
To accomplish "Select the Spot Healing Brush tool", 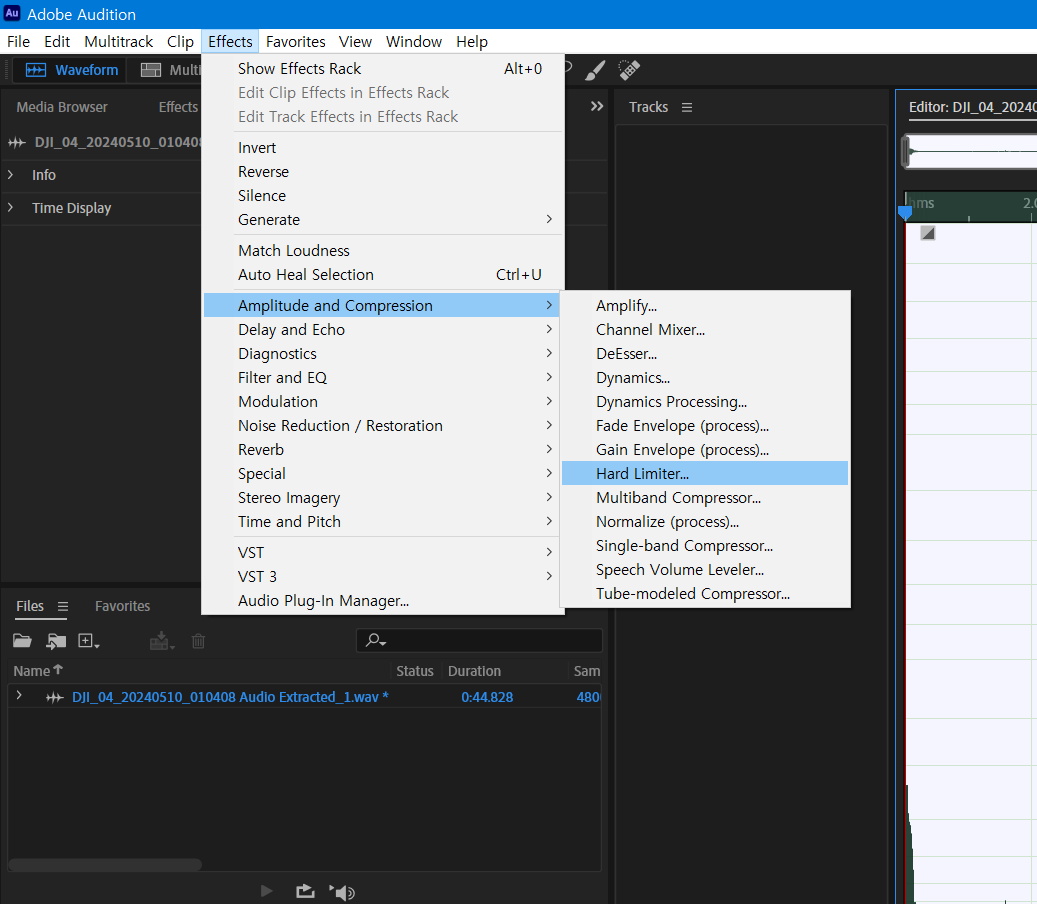I will [x=629, y=69].
